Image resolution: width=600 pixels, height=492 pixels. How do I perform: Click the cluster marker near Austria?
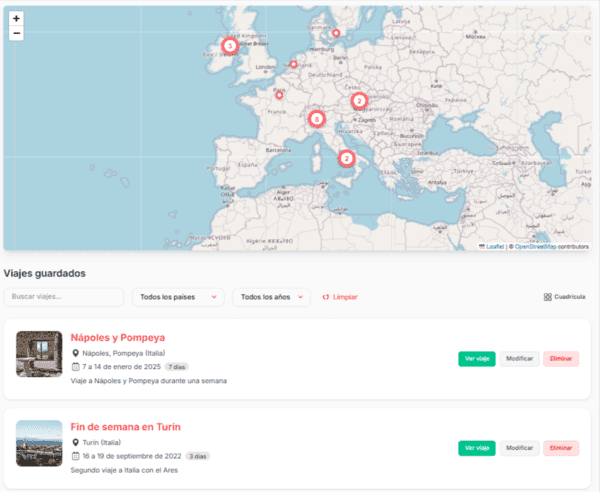click(359, 101)
